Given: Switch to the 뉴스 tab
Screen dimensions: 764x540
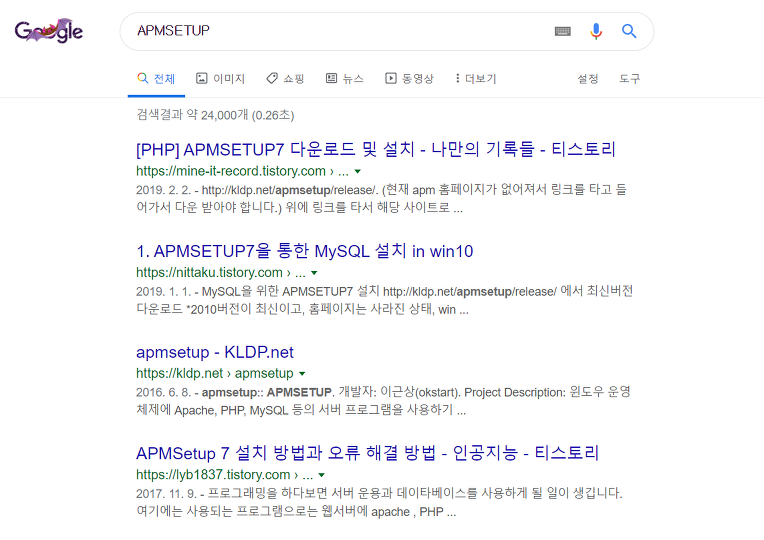Looking at the screenshot, I should [x=344, y=78].
